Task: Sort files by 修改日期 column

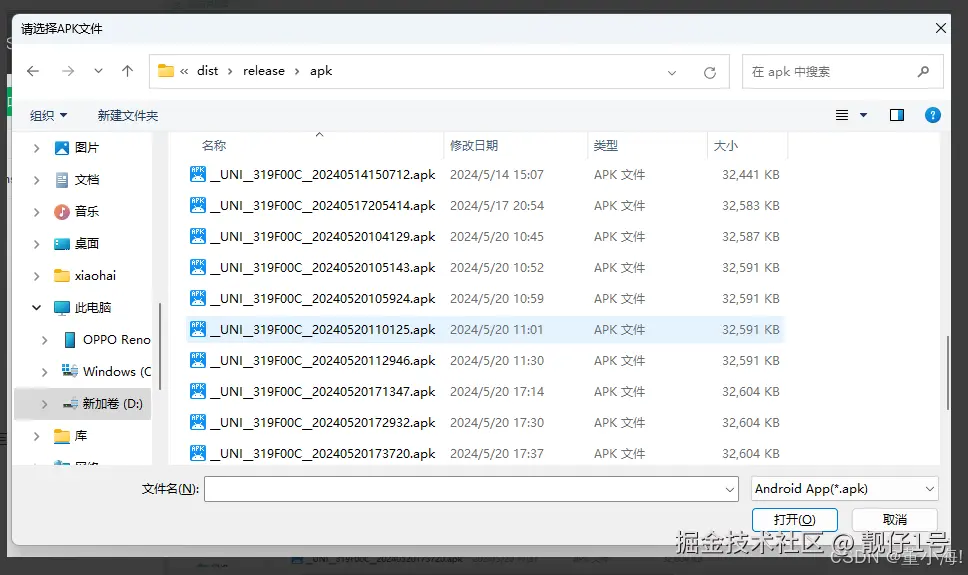Action: [474, 145]
